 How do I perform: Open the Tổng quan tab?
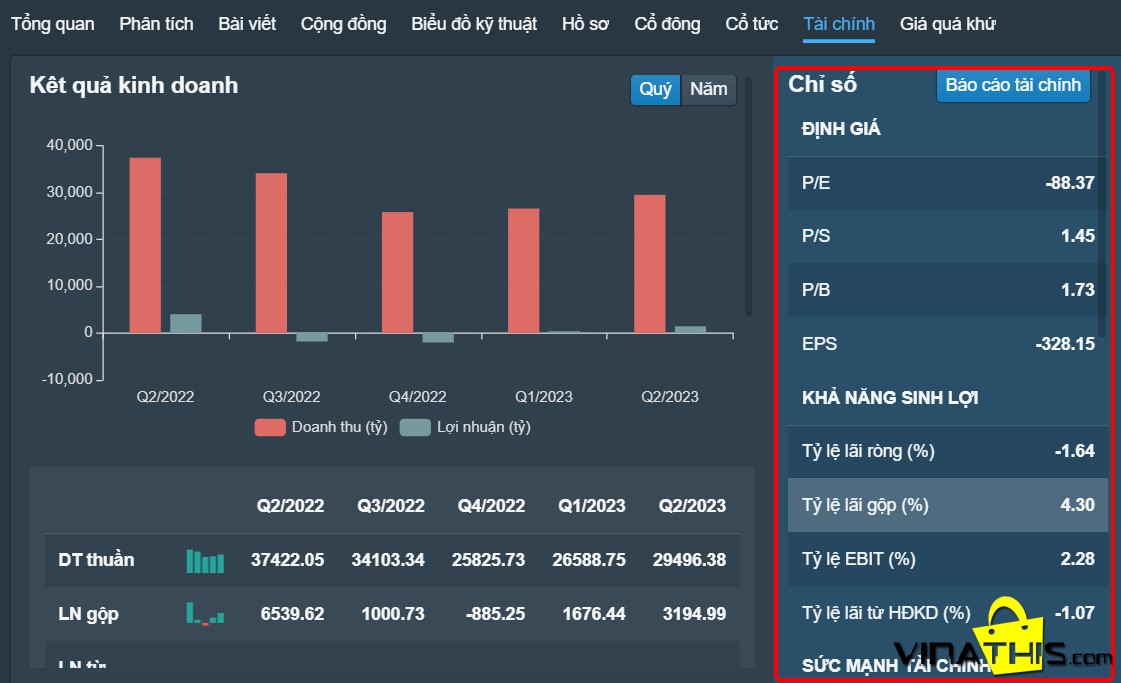point(53,24)
